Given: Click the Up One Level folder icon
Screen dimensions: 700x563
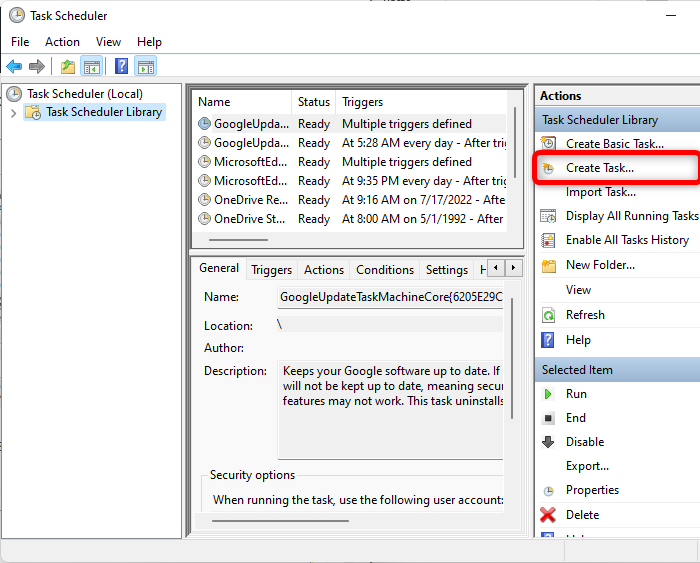Looking at the screenshot, I should tap(68, 67).
